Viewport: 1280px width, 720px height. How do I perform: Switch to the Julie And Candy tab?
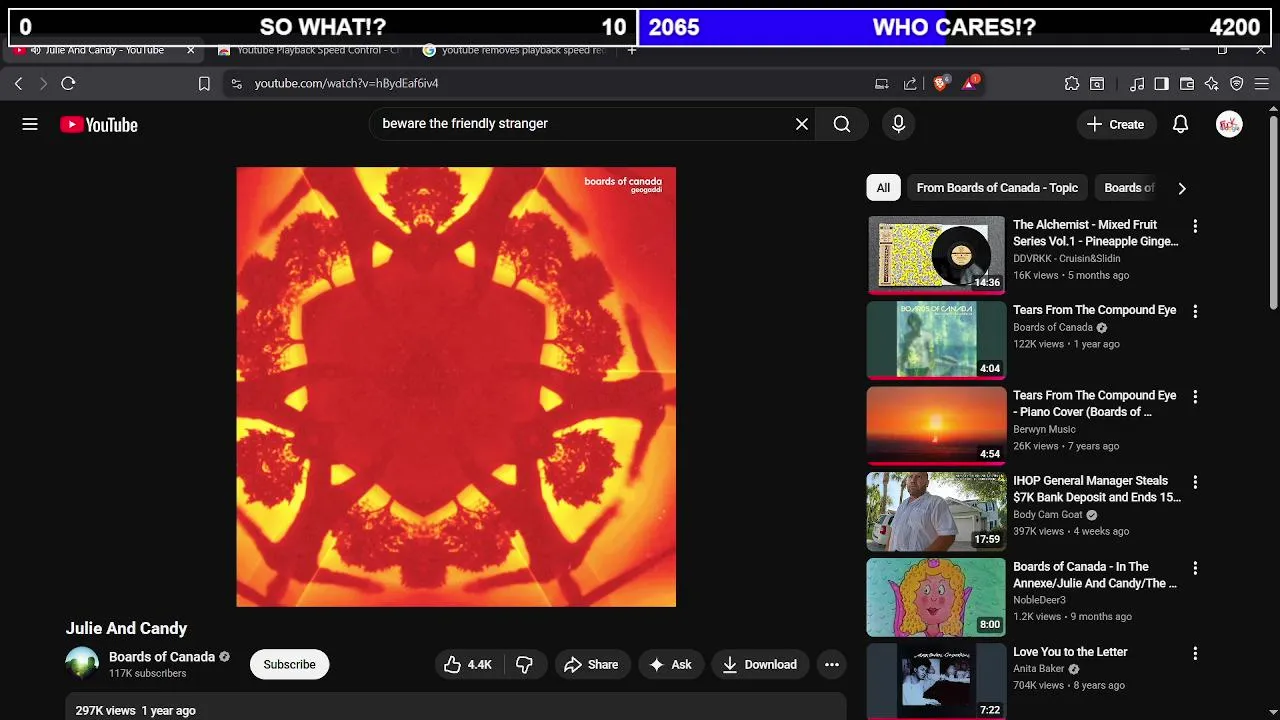(105, 50)
